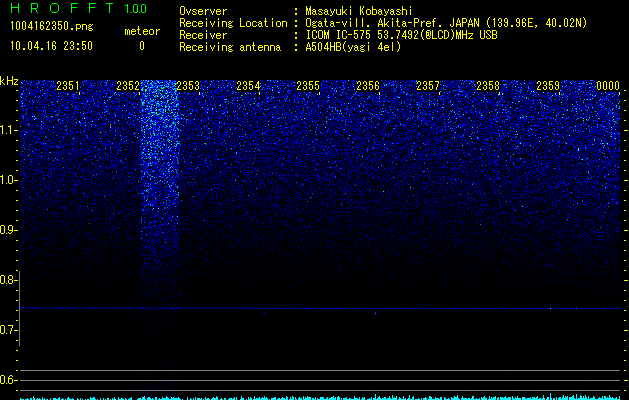The width and height of the screenshot is (629, 400).
Task: Select the observer name Masayuki Kobayashi
Action: pos(359,11)
